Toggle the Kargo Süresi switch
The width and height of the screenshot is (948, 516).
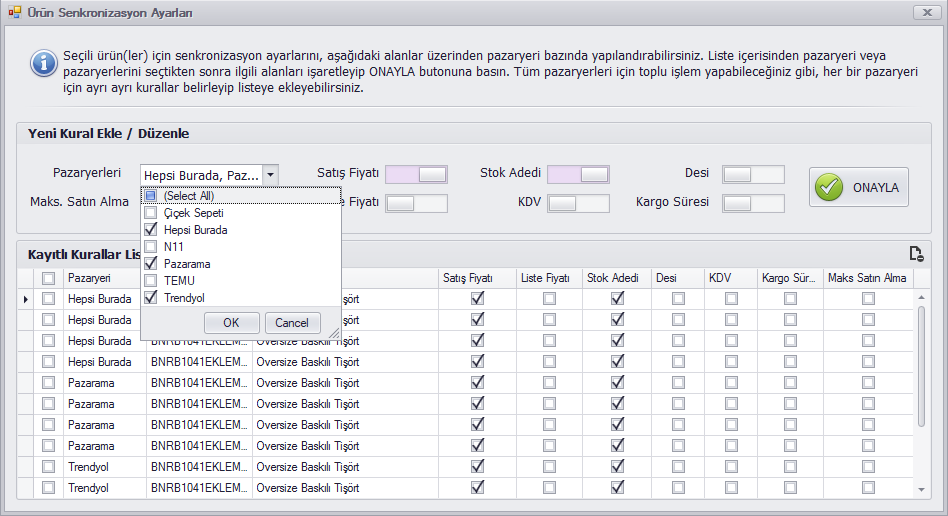[x=753, y=203]
